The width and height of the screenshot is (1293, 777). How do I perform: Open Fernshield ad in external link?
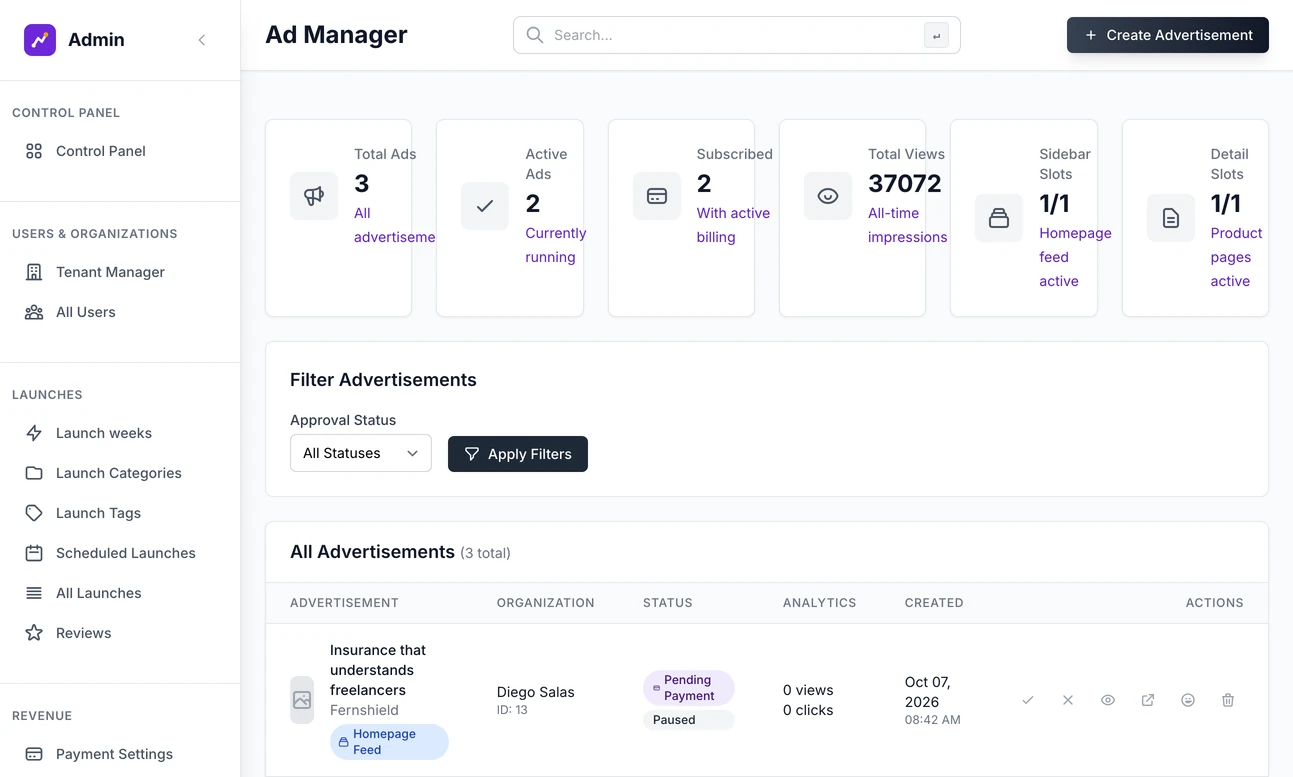coord(1148,700)
